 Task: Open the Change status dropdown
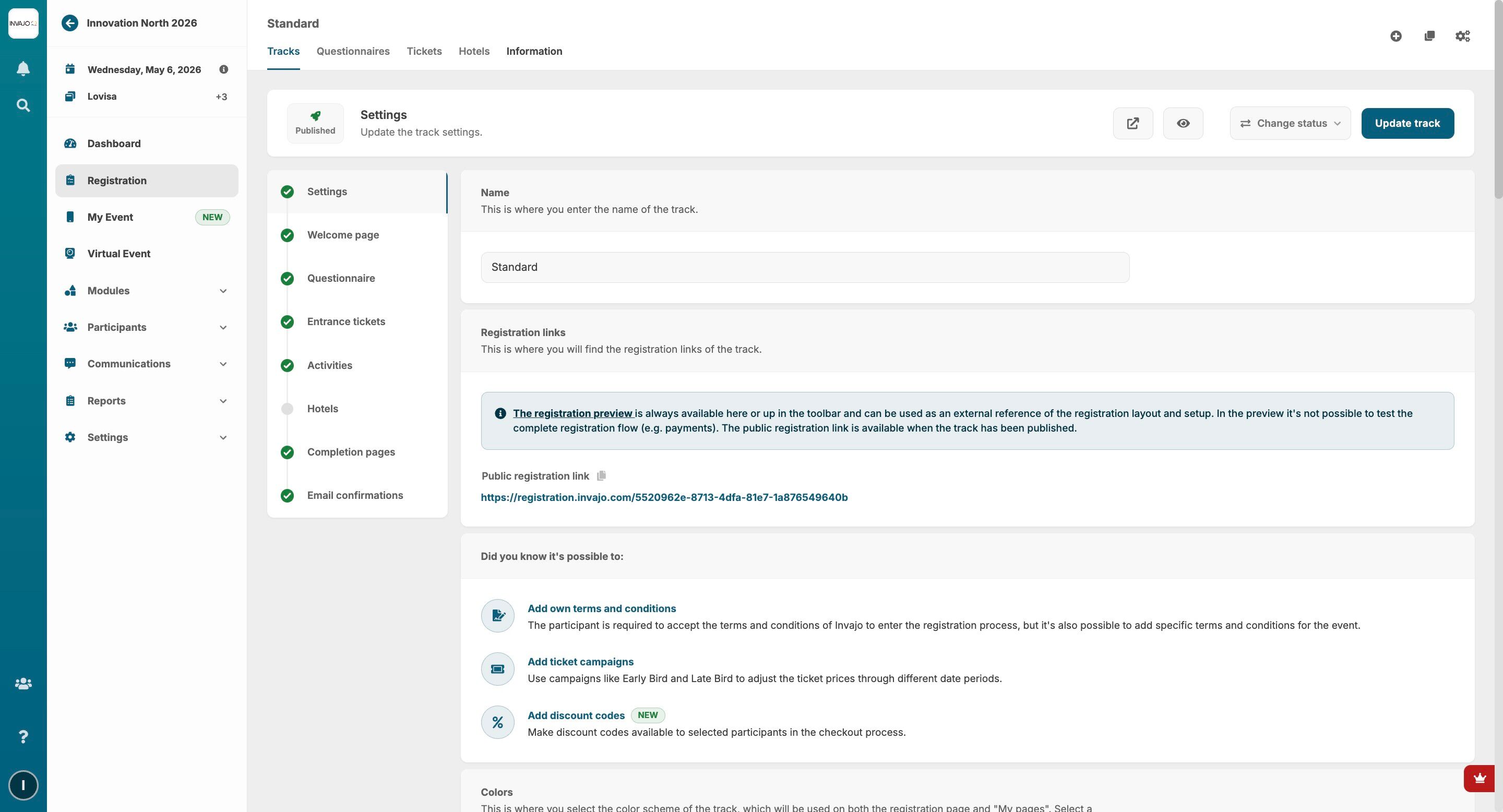(x=1290, y=123)
